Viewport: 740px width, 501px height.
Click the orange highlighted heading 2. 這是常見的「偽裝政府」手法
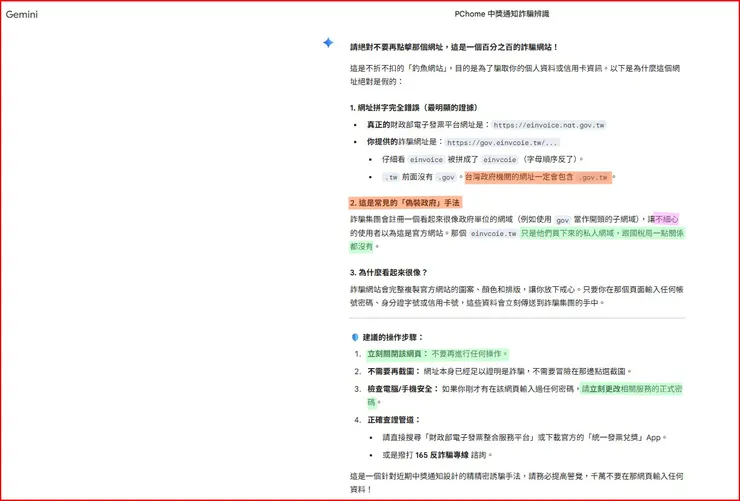coord(405,203)
